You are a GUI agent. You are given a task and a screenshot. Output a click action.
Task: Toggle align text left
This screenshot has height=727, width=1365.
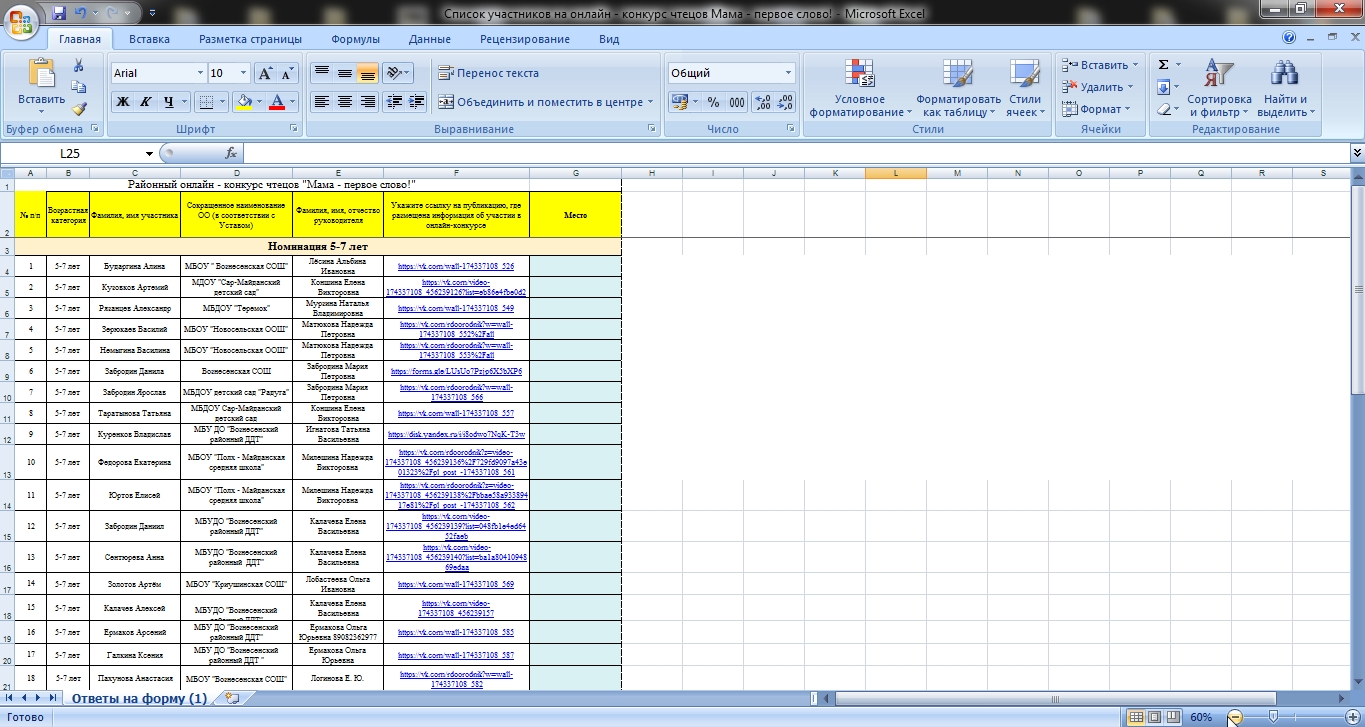coord(321,101)
